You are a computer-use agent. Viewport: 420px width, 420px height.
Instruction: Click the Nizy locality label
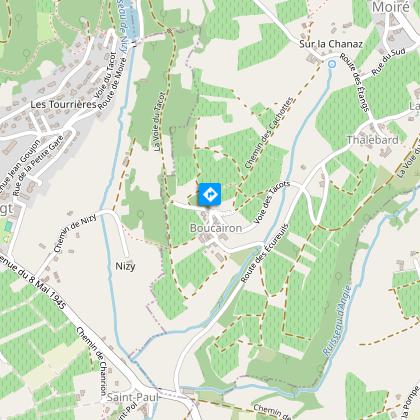[x=125, y=266]
